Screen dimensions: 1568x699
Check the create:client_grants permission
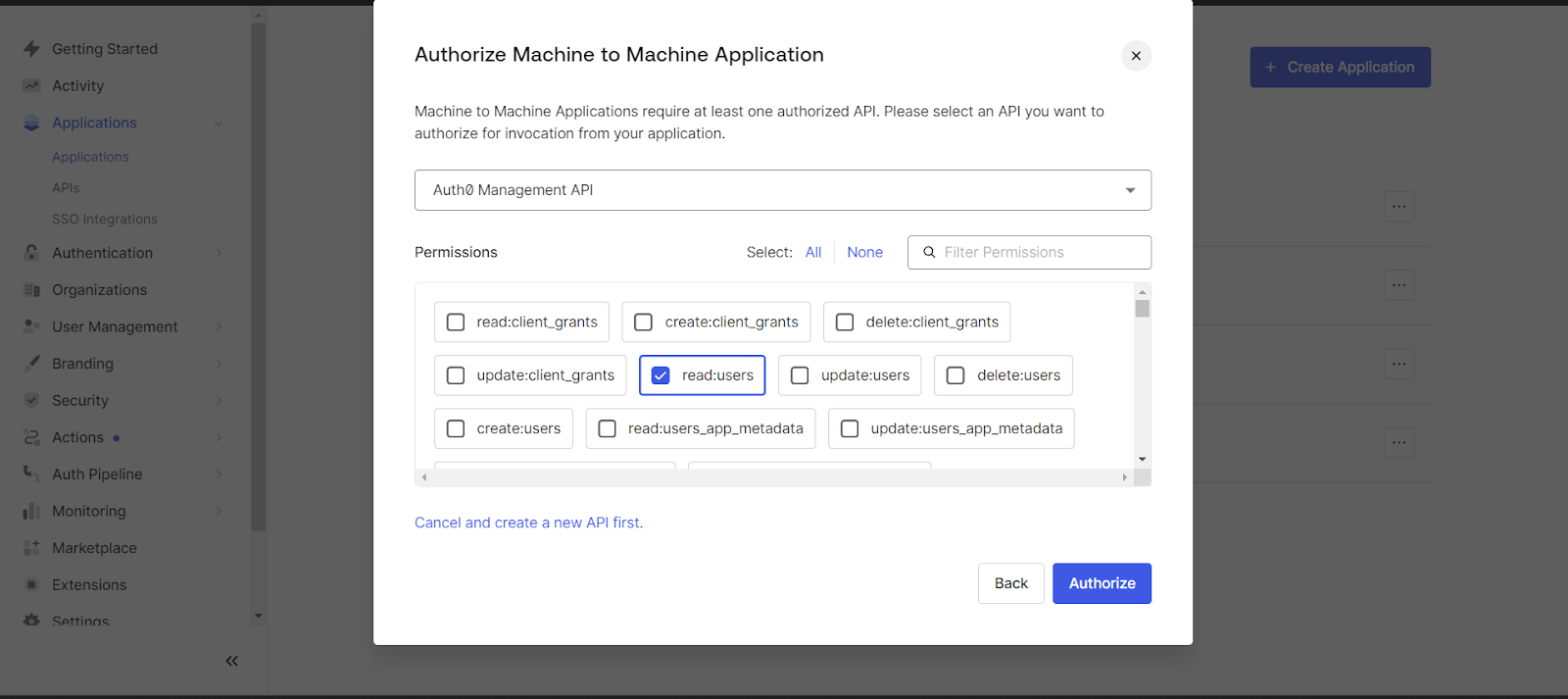pyautogui.click(x=644, y=322)
